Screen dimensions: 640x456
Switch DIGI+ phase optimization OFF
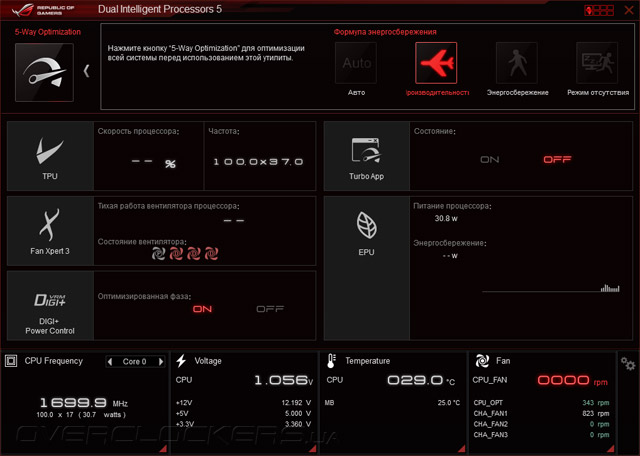270,309
